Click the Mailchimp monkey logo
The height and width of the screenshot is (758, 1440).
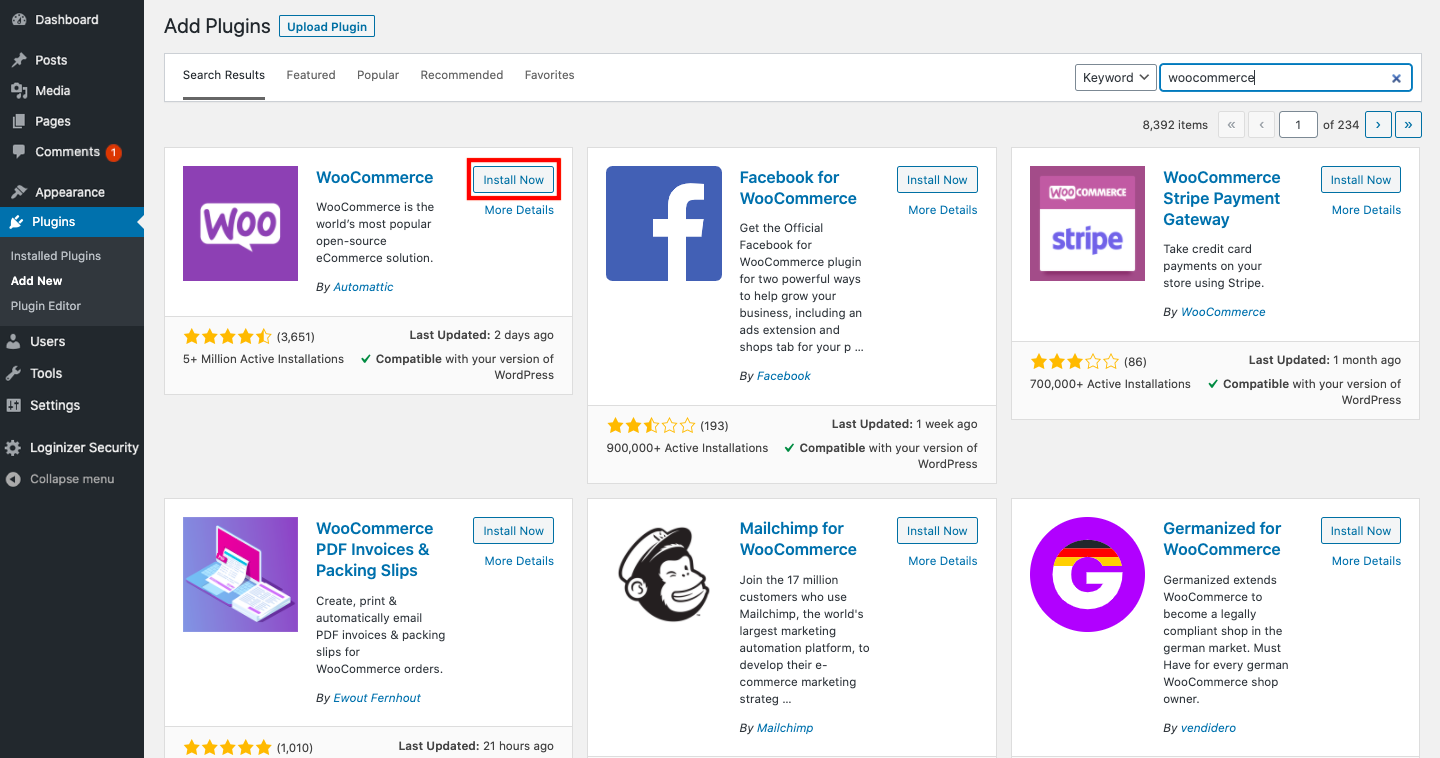pos(664,574)
